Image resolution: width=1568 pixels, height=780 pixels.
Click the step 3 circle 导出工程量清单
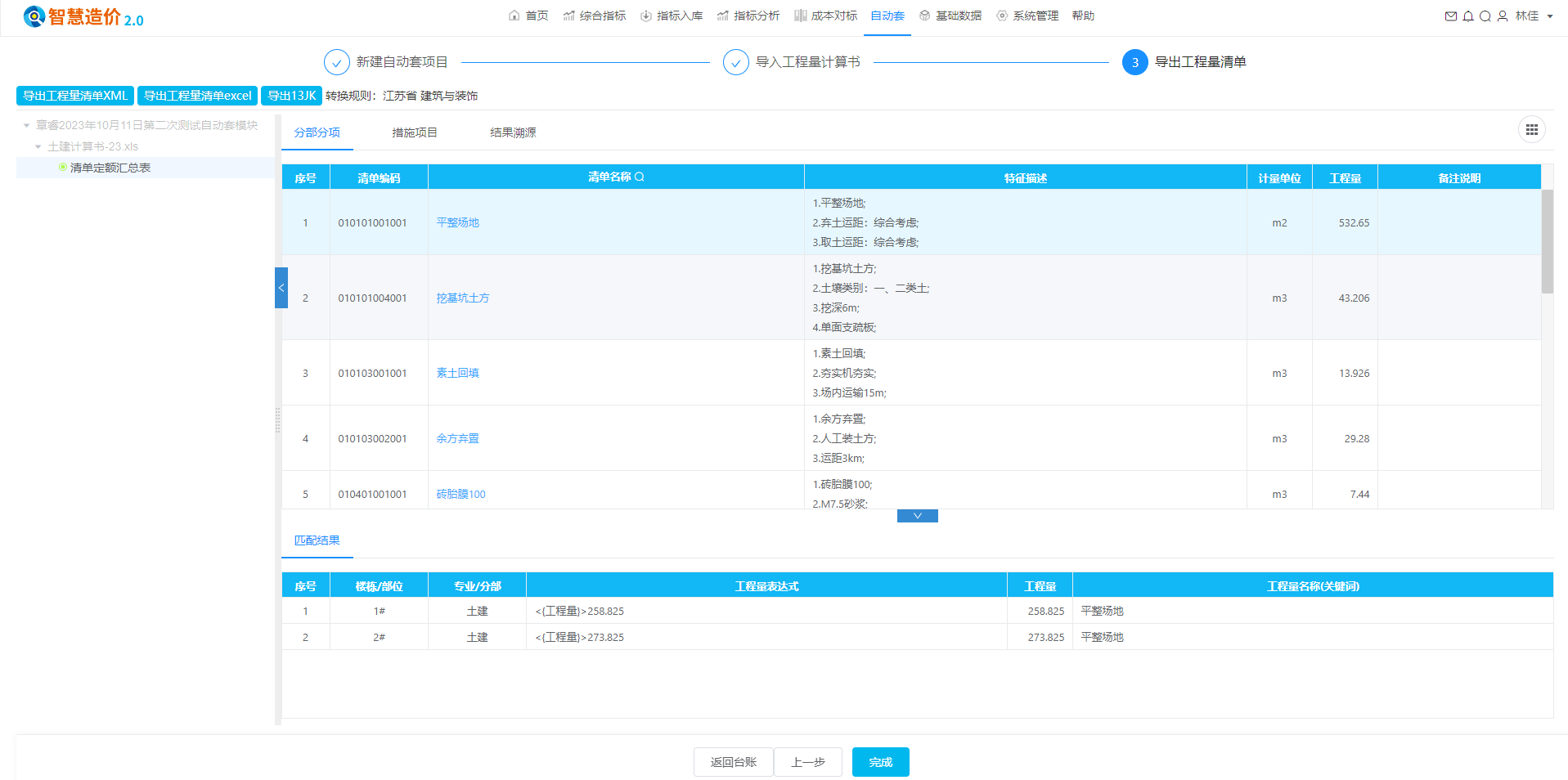pos(1134,62)
